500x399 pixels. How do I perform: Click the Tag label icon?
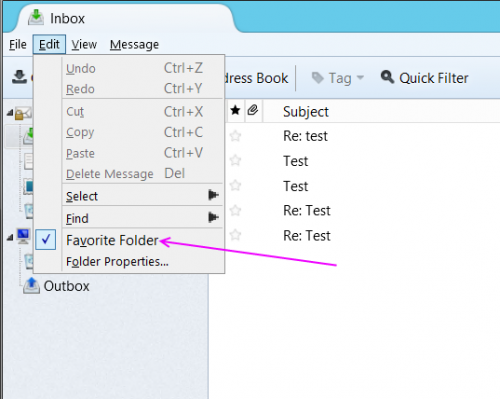[x=318, y=78]
